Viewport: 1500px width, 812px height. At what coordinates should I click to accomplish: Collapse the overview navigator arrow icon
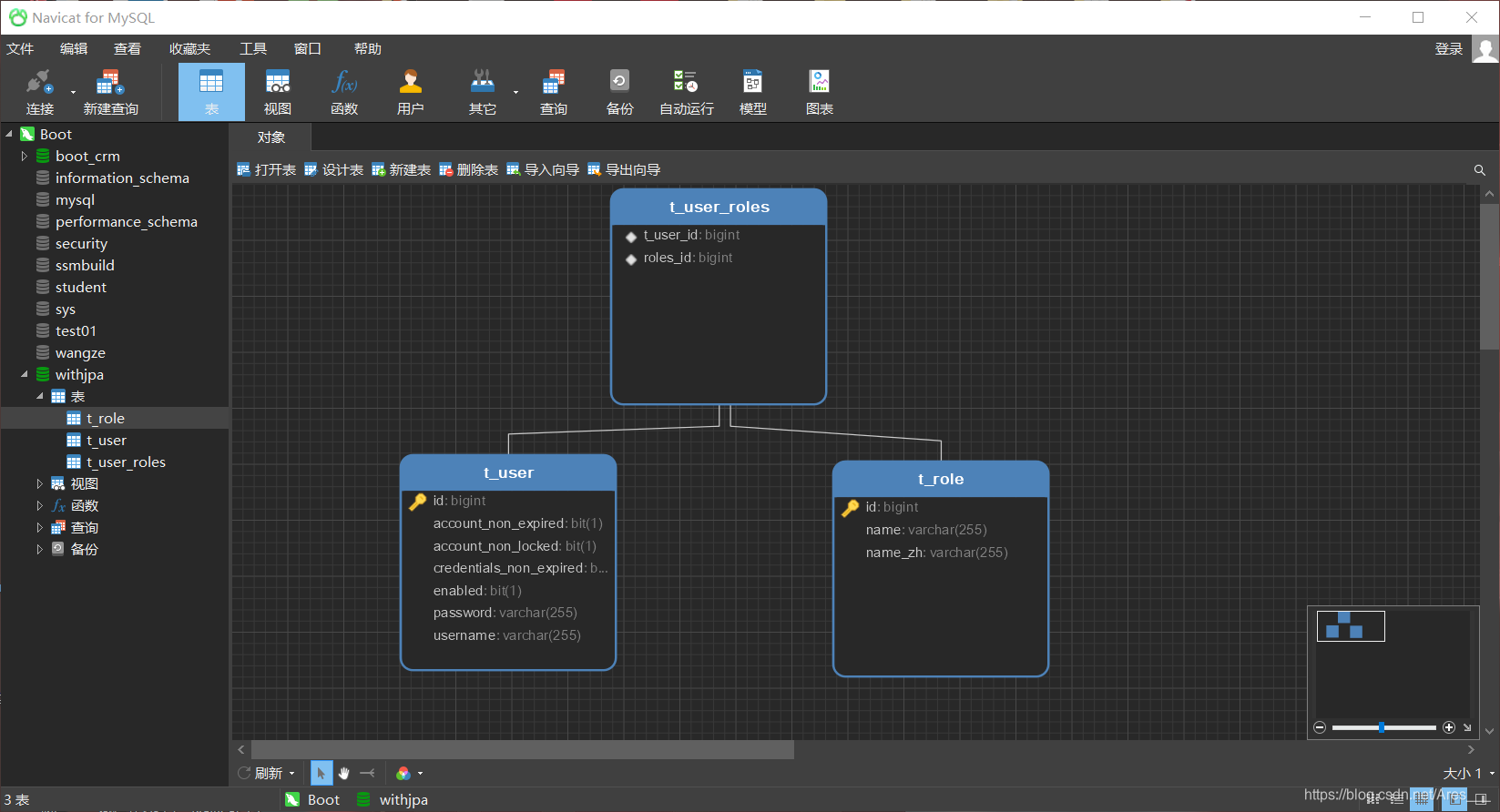tap(1467, 727)
